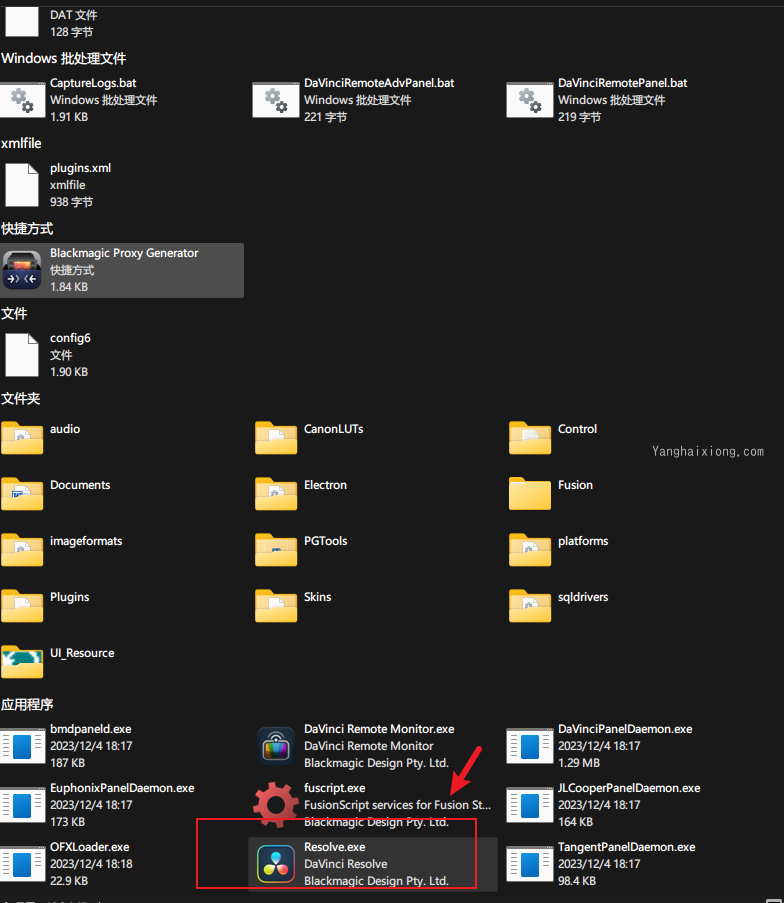Select the EuphonixPanelDaemon.exe file icon
Image resolution: width=784 pixels, height=903 pixels.
22,805
